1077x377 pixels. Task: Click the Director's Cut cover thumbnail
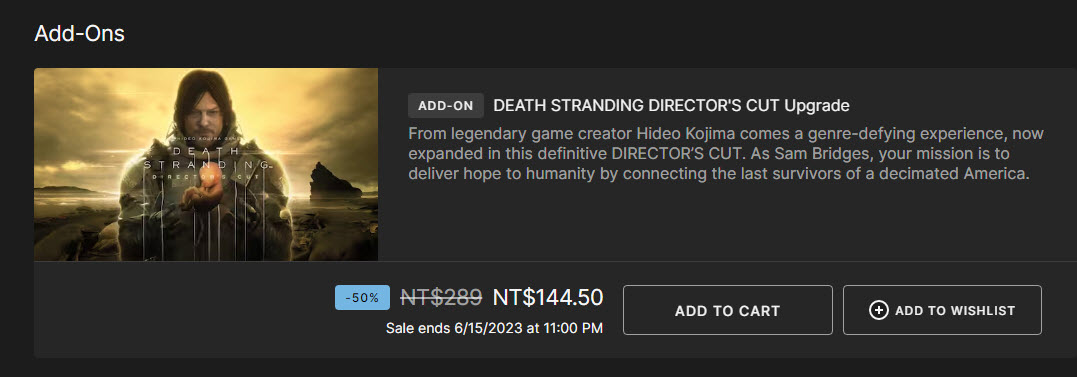[206, 164]
